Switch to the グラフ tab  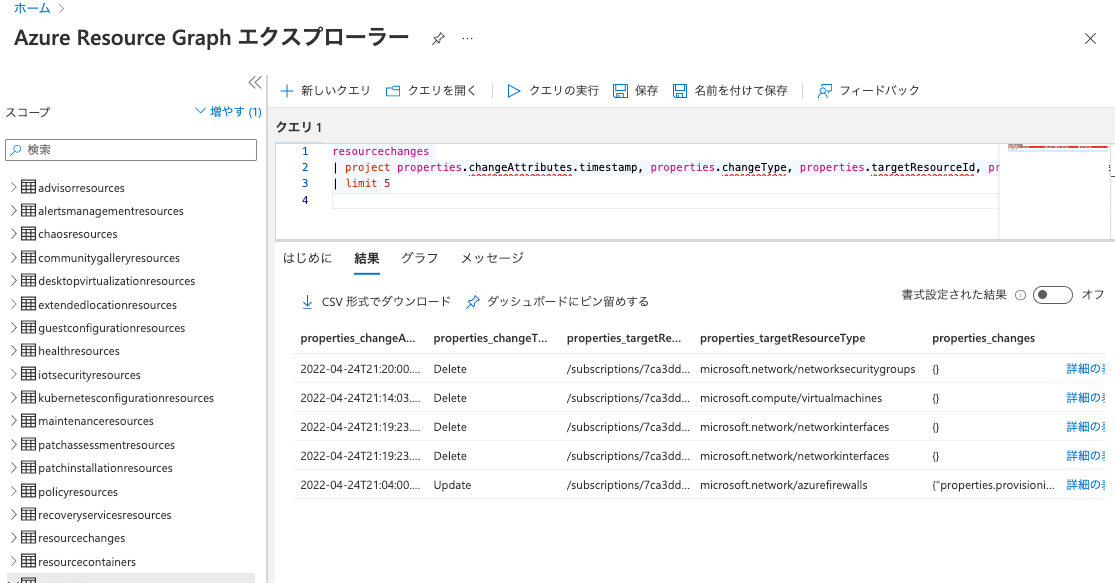pyautogui.click(x=420, y=258)
